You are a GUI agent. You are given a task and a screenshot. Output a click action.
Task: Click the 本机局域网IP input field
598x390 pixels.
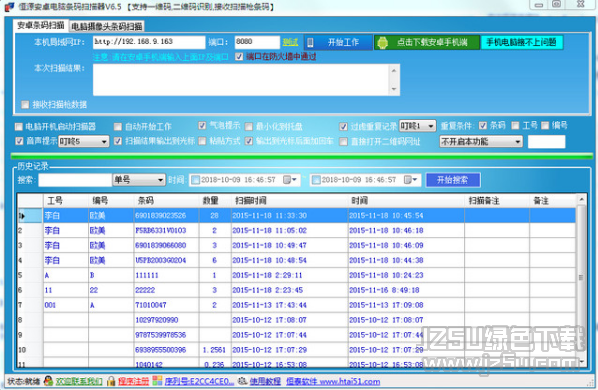149,42
